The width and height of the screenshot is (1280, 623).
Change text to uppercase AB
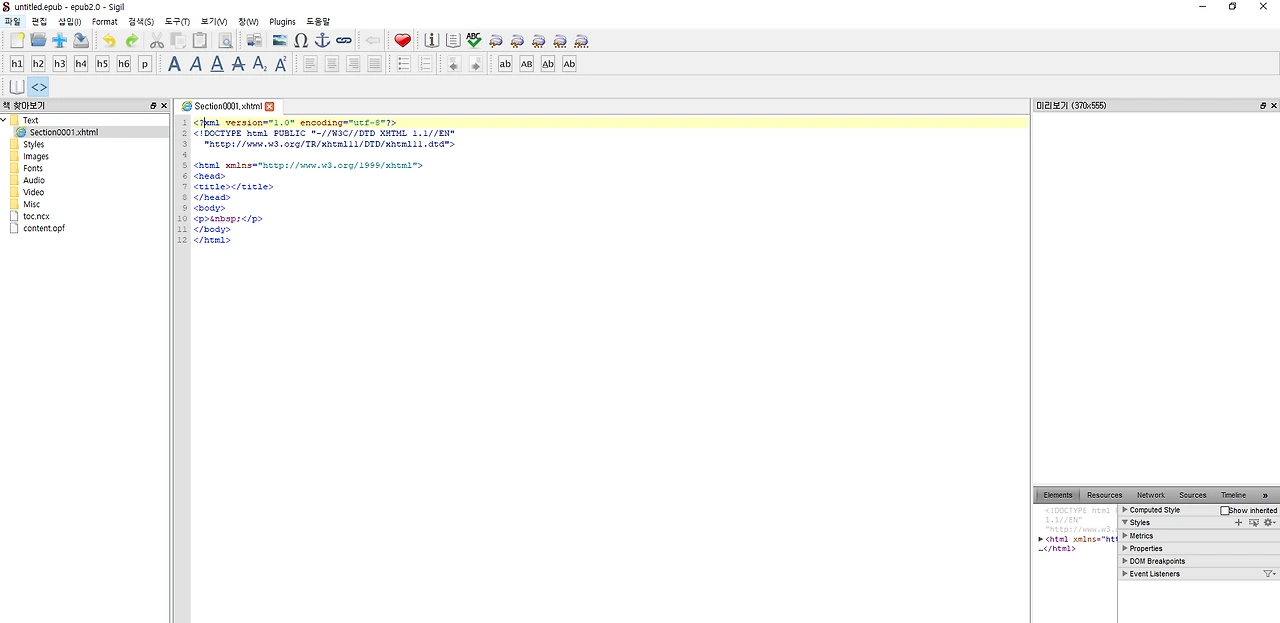[527, 64]
